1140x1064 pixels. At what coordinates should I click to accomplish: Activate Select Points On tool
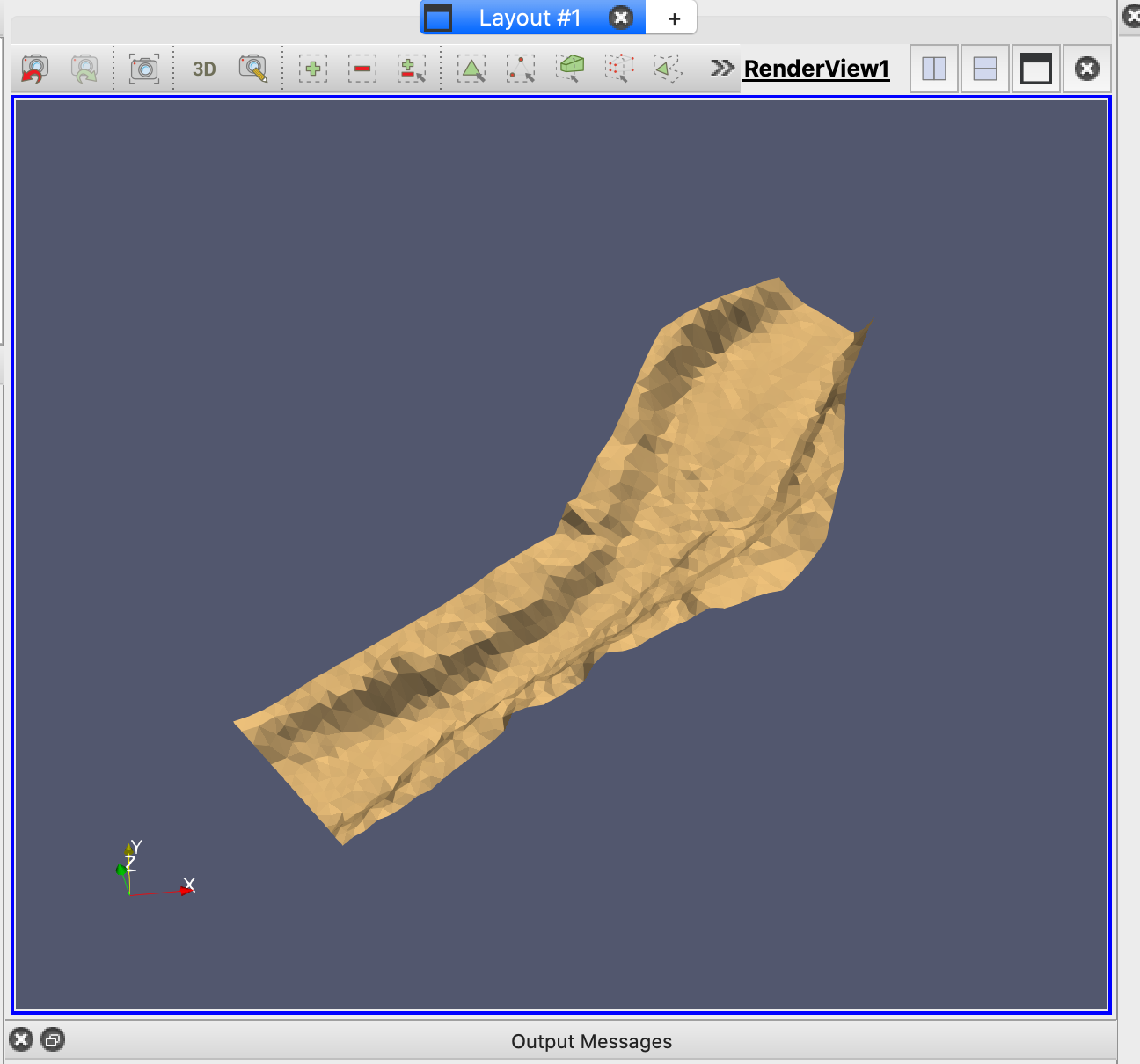point(521,69)
